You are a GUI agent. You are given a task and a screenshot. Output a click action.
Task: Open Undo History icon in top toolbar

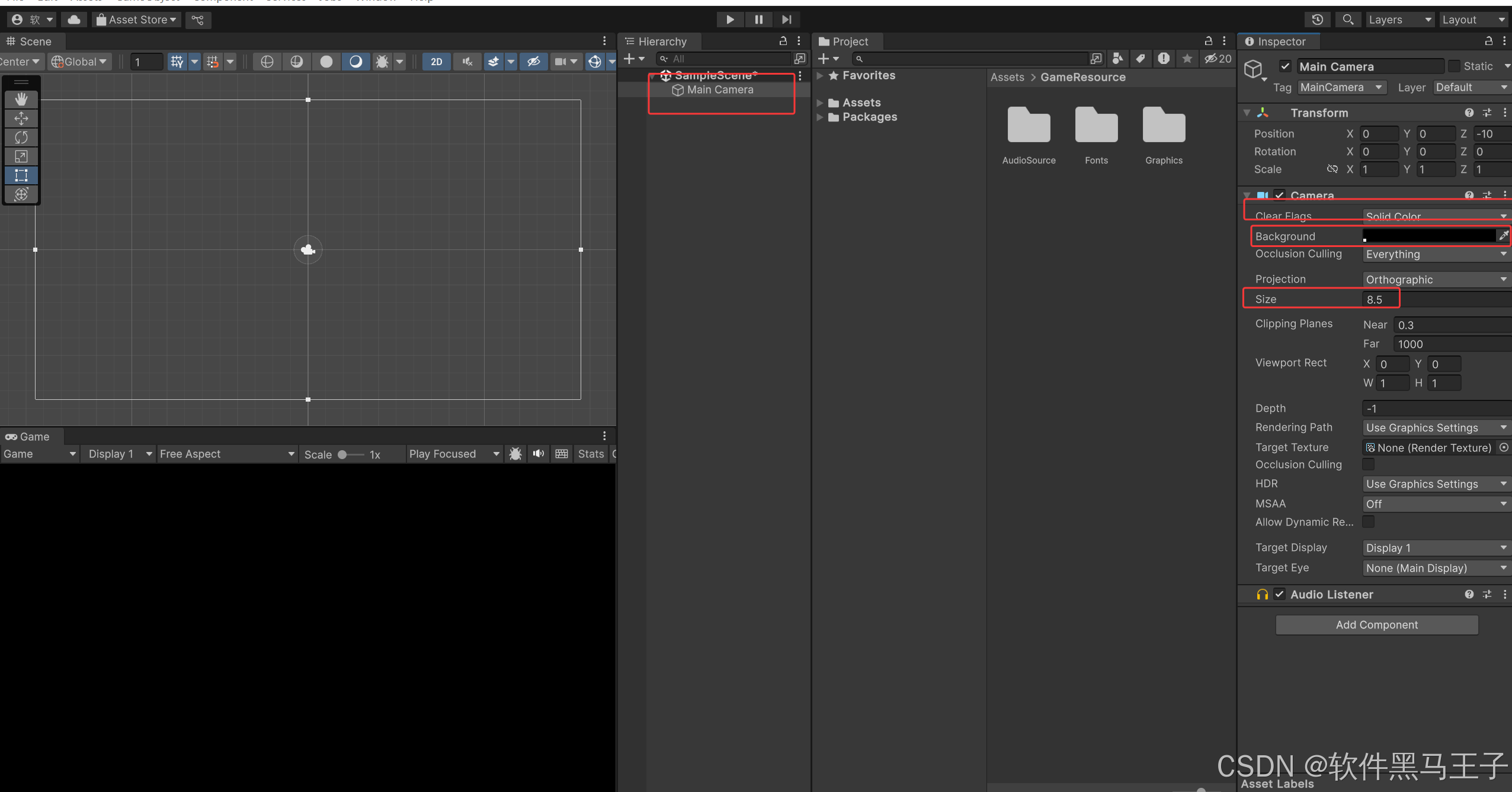pos(1317,20)
